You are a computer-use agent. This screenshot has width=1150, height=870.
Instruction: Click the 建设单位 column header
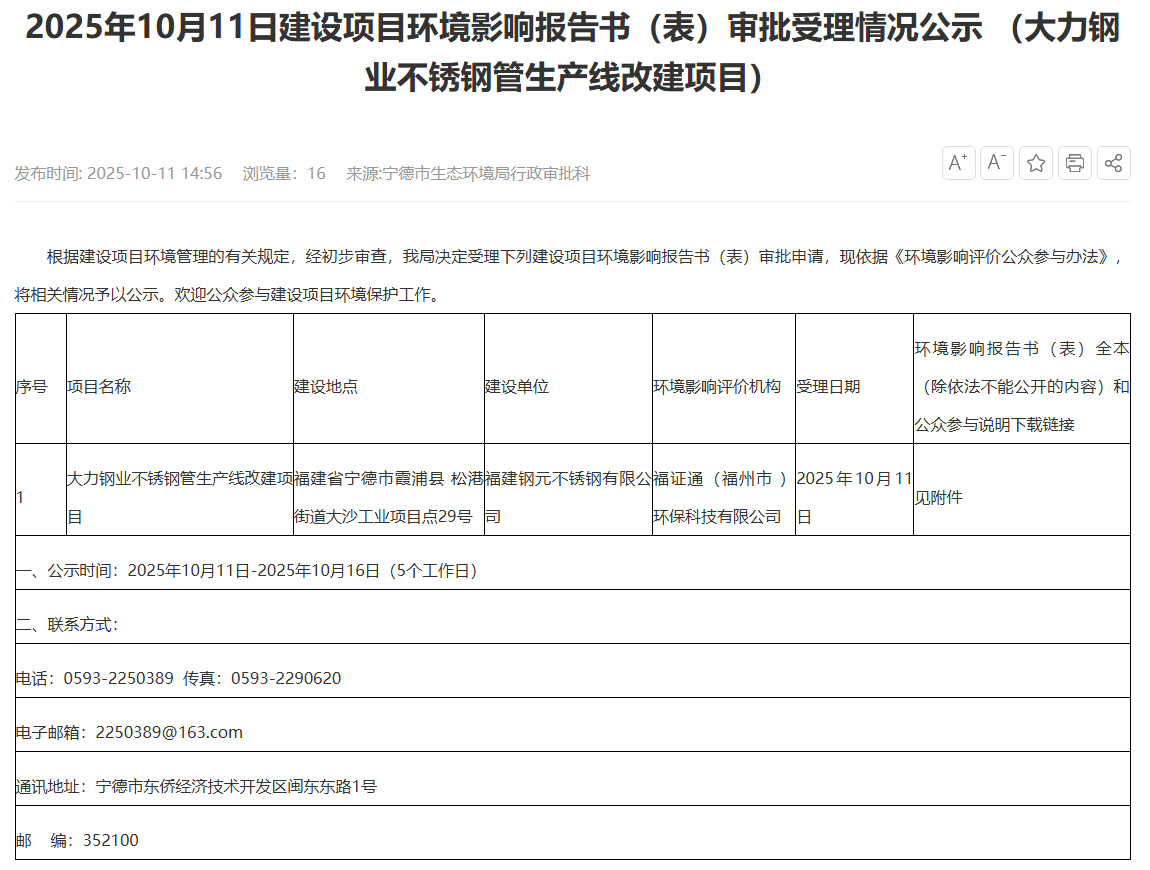point(517,387)
